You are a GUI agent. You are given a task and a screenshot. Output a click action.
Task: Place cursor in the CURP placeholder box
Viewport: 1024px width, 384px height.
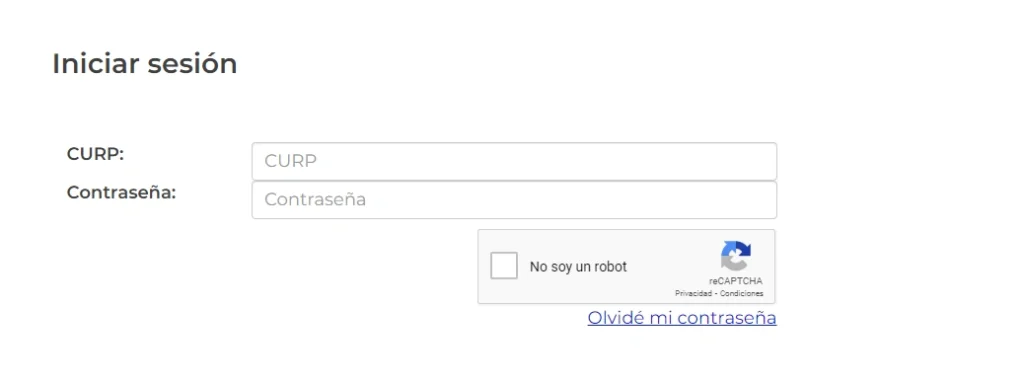pos(514,161)
